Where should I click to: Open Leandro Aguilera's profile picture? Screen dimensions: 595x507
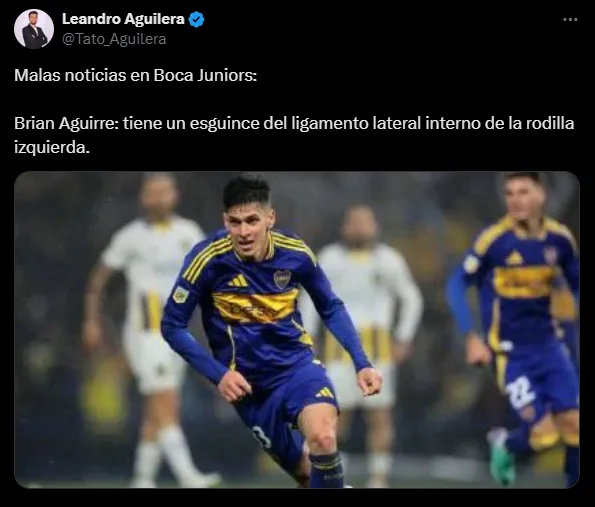tap(34, 29)
